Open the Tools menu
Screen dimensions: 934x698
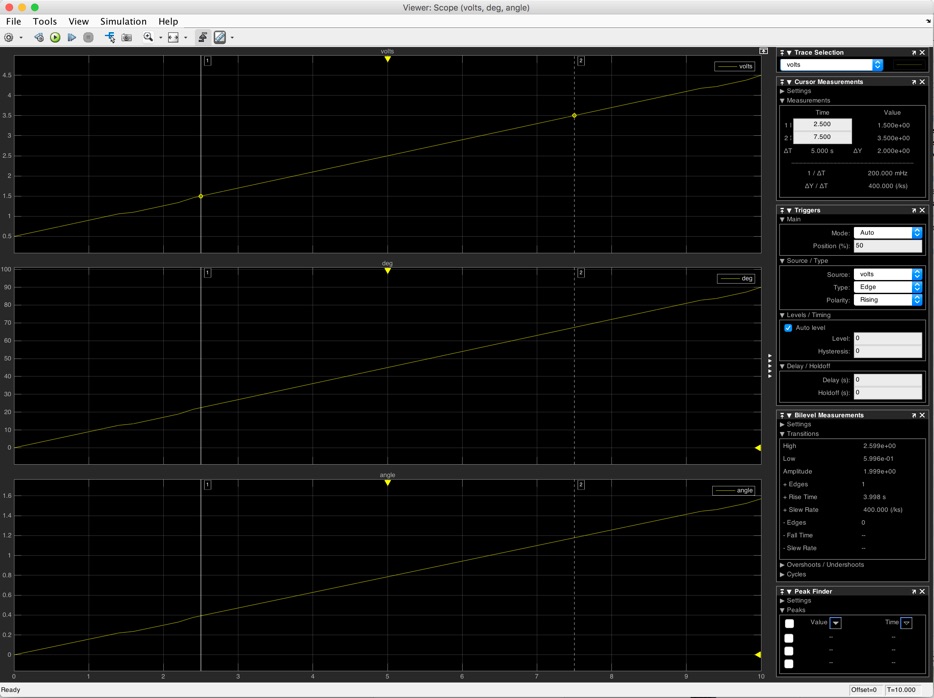point(44,20)
